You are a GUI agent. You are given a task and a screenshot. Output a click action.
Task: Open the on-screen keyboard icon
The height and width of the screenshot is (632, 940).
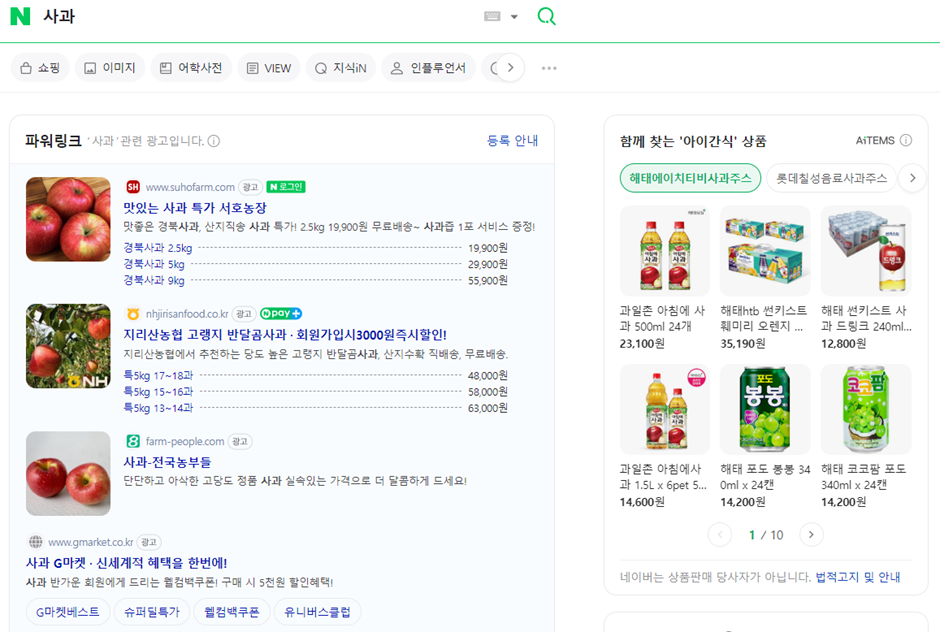coord(492,16)
